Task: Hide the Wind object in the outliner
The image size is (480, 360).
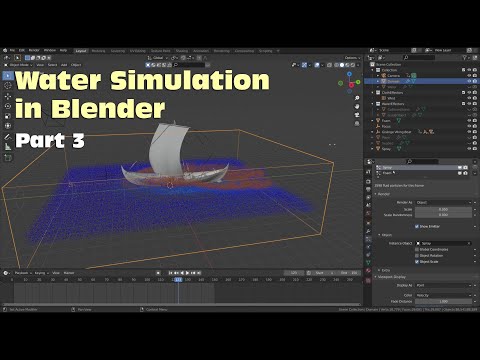Action: pos(469,98)
